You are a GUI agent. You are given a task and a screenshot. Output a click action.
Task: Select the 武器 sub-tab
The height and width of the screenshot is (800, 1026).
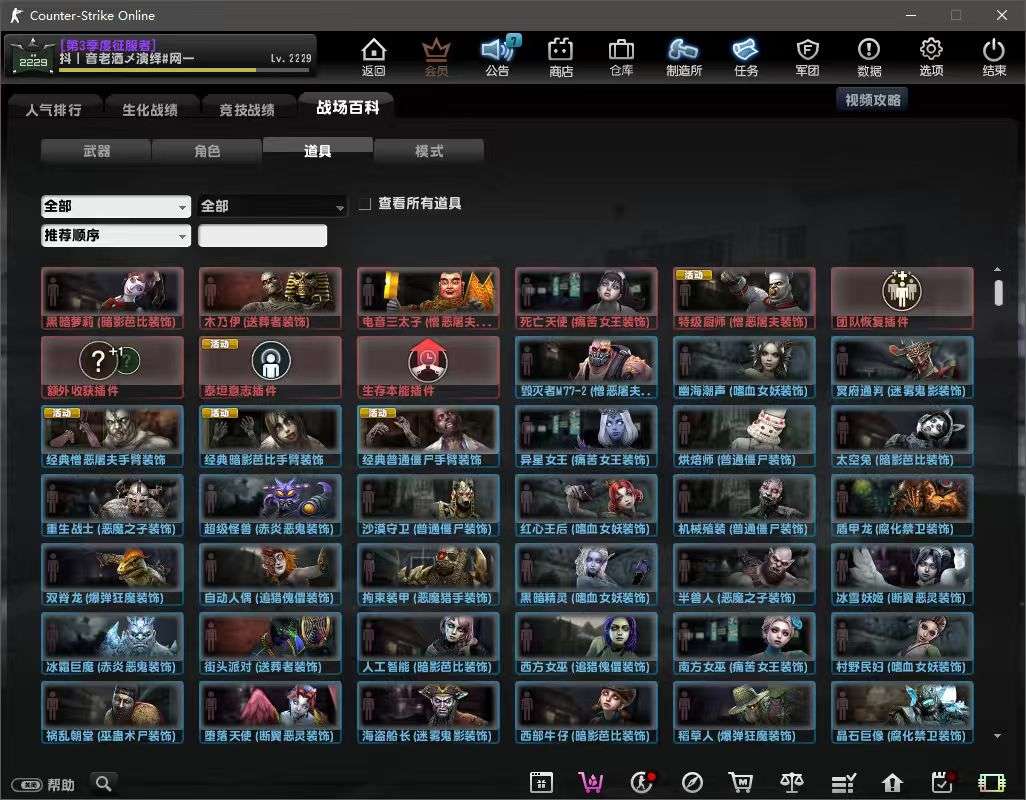(x=96, y=151)
